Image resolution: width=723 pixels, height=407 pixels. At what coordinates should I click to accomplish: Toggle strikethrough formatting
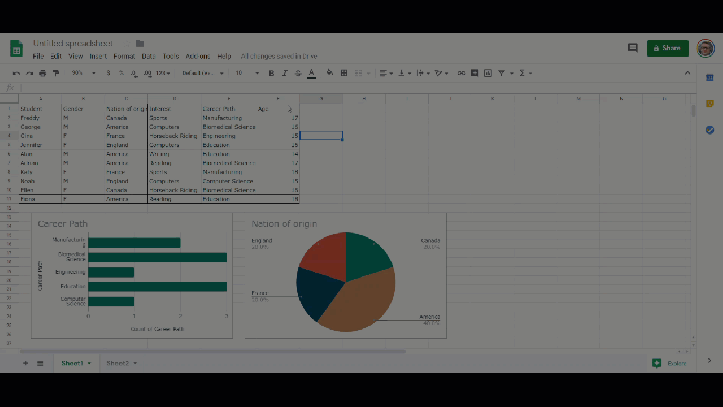click(x=298, y=73)
